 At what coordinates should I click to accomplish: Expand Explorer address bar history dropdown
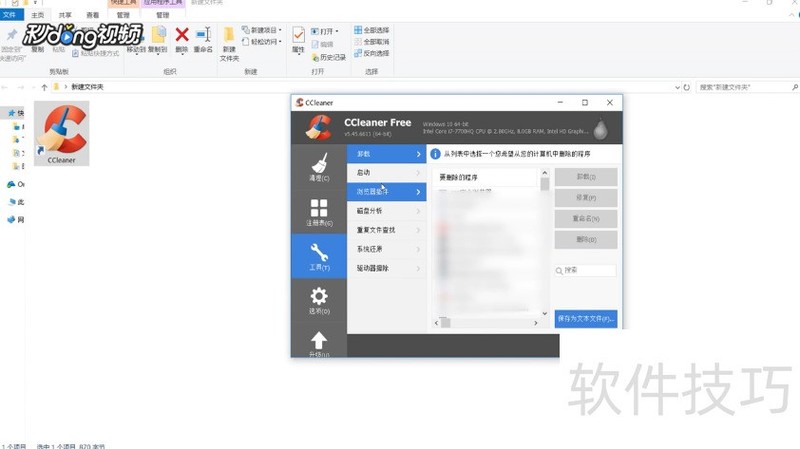[x=678, y=87]
